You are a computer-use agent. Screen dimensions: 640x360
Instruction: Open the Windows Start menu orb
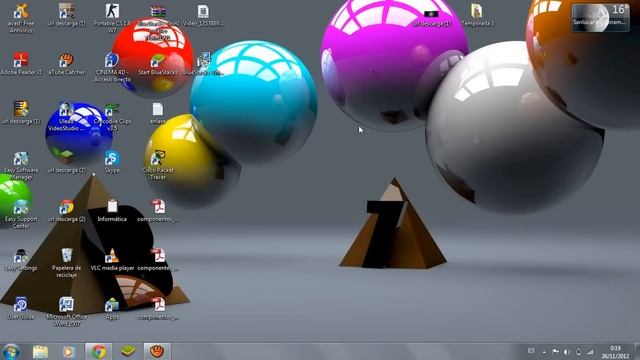11,351
